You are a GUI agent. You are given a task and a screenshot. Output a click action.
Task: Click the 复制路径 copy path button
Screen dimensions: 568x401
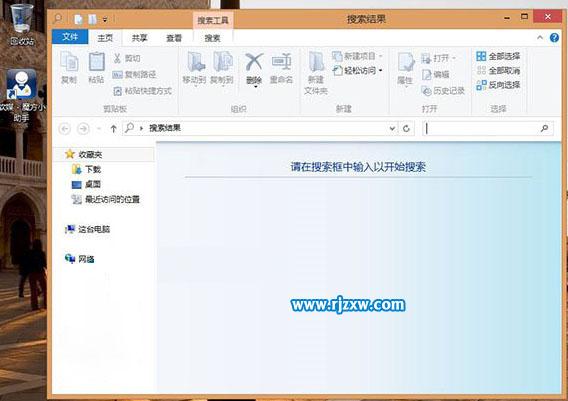click(x=135, y=74)
